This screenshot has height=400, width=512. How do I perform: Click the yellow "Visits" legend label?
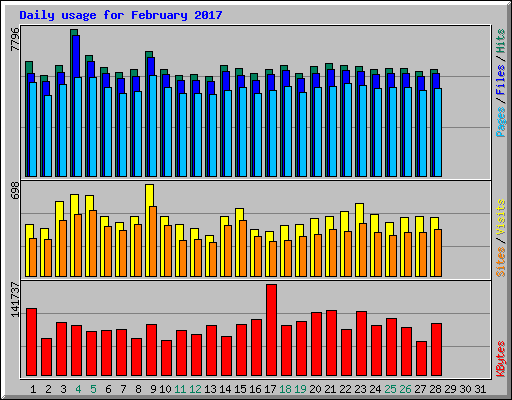[500, 217]
